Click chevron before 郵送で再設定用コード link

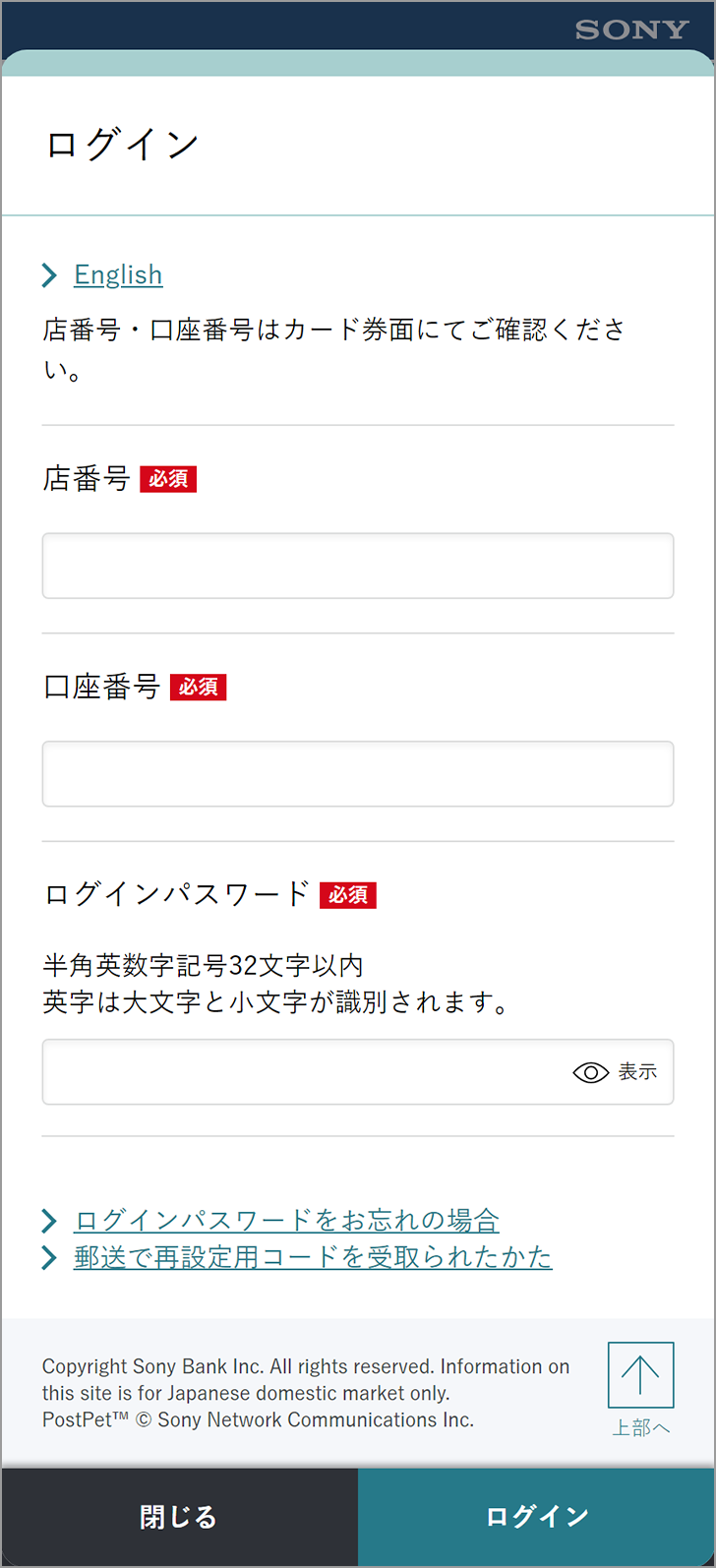pyautogui.click(x=49, y=1257)
